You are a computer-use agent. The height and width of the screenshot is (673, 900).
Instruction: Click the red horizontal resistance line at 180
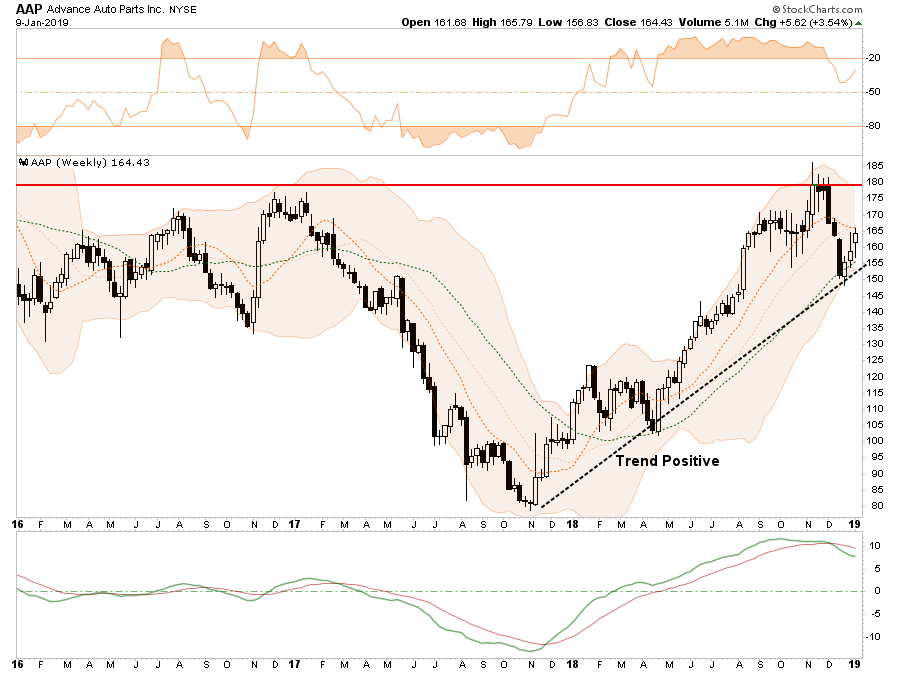(439, 185)
